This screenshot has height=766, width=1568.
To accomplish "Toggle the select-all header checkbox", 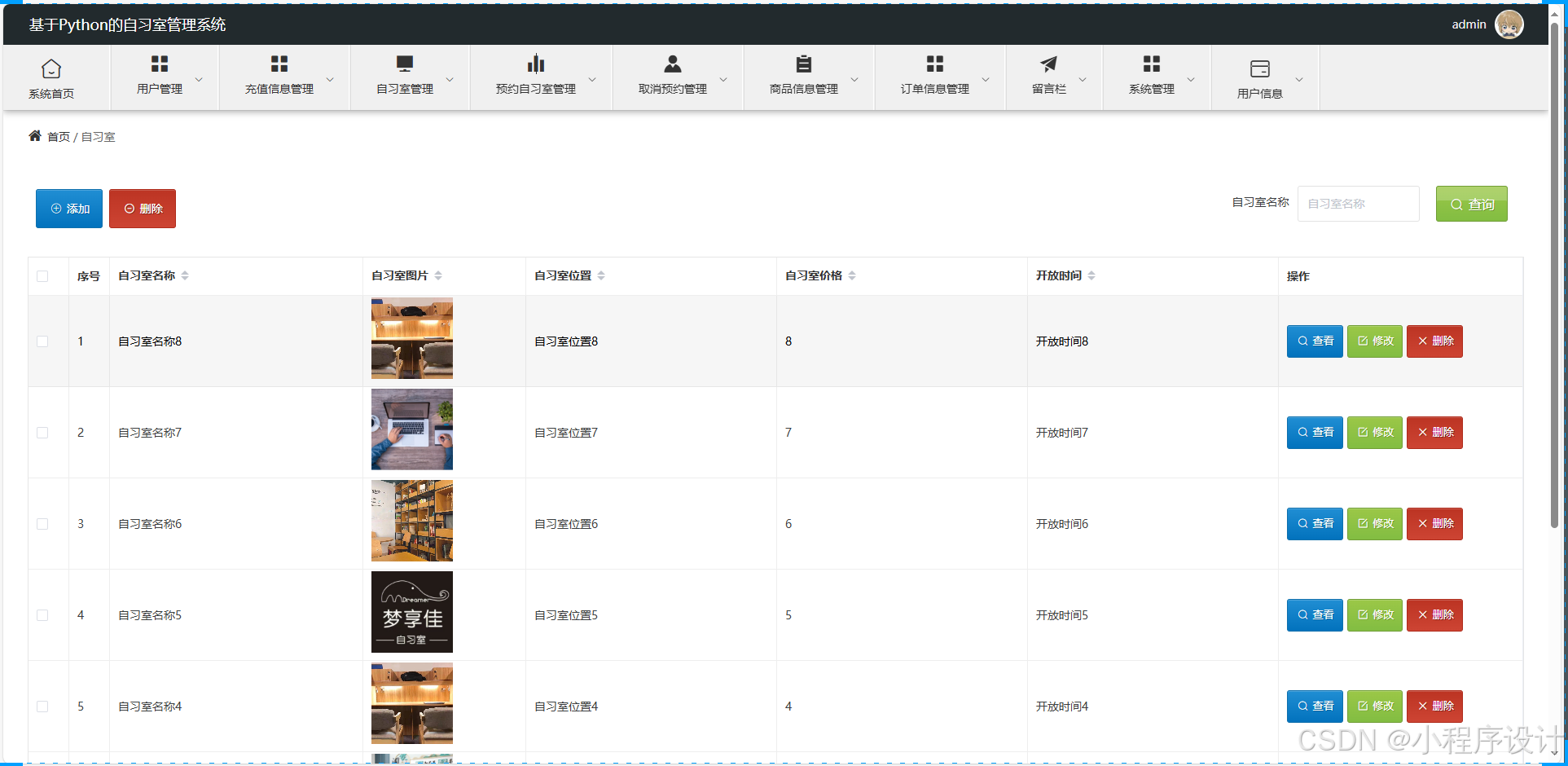I will tap(42, 276).
